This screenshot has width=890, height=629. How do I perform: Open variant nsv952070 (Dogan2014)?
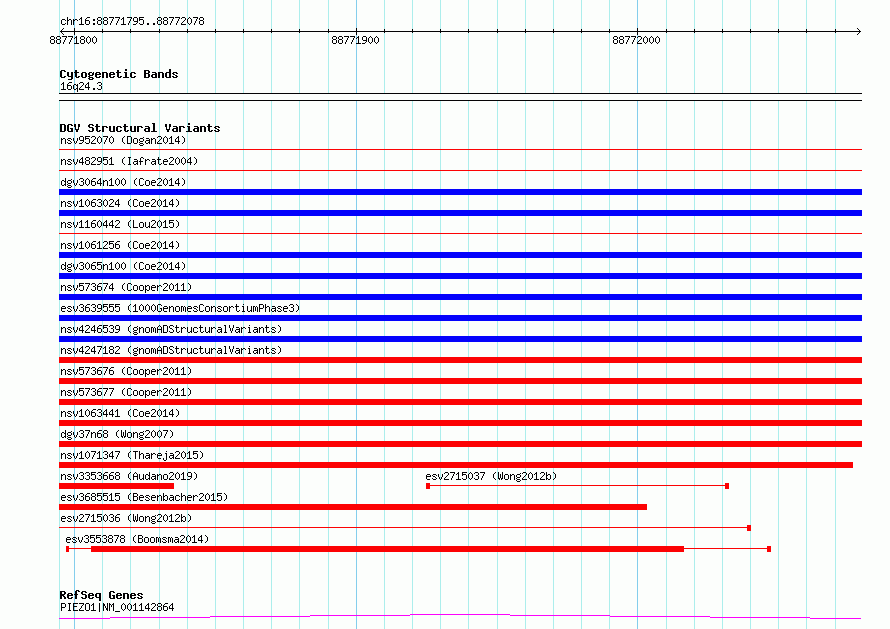pyautogui.click(x=123, y=140)
